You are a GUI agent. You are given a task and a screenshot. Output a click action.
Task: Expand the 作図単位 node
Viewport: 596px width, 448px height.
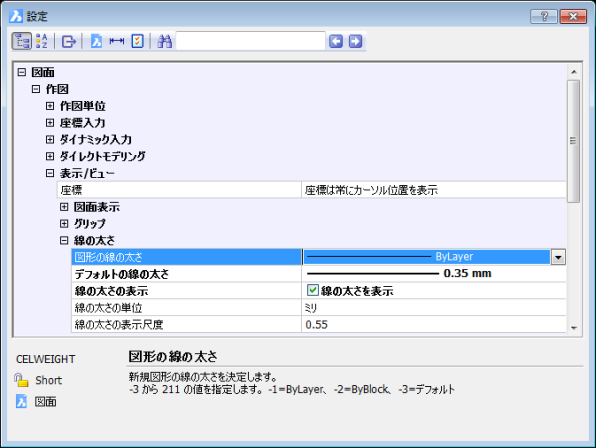pos(50,106)
